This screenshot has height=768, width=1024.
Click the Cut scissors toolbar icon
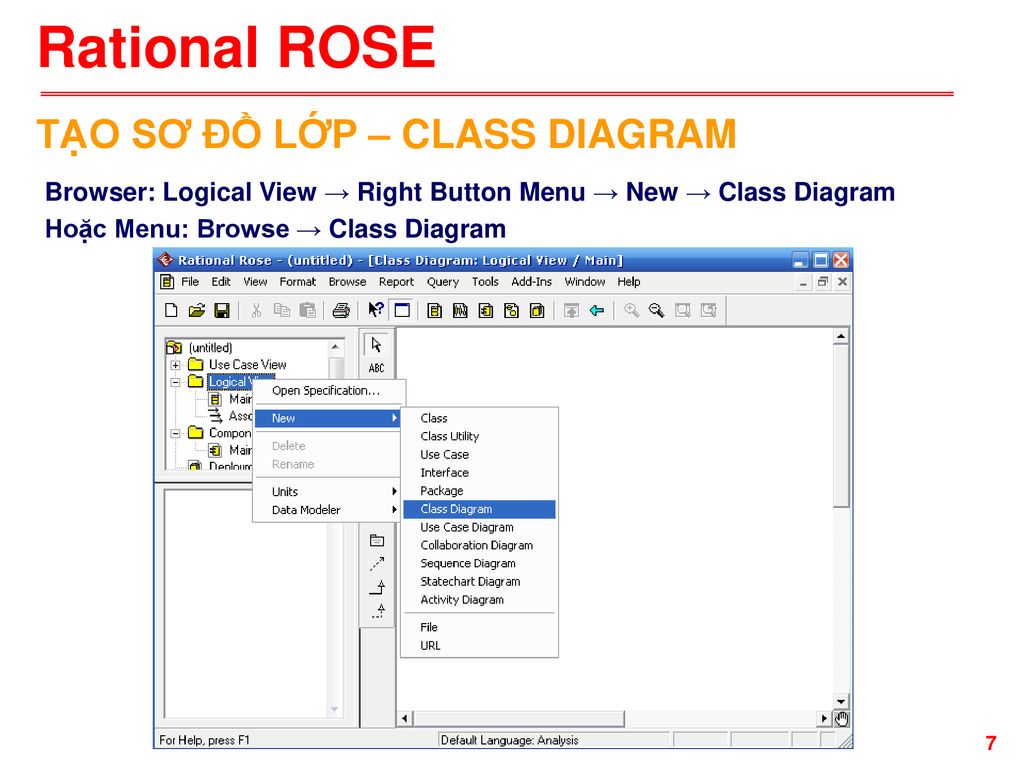(256, 310)
